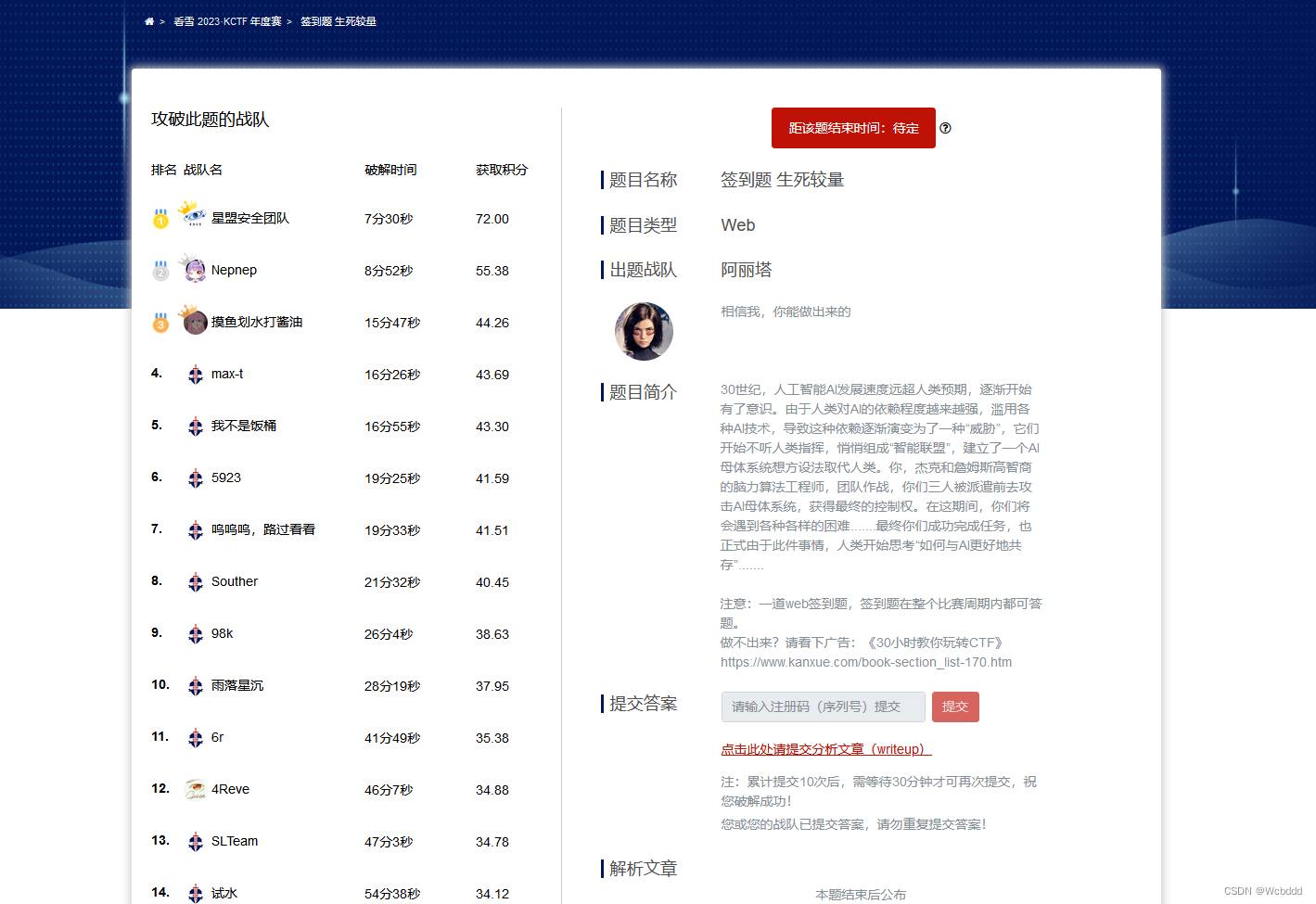Click 签到题 生死较量 breadcrumb item
Viewport: 1316px width, 904px height.
339,21
